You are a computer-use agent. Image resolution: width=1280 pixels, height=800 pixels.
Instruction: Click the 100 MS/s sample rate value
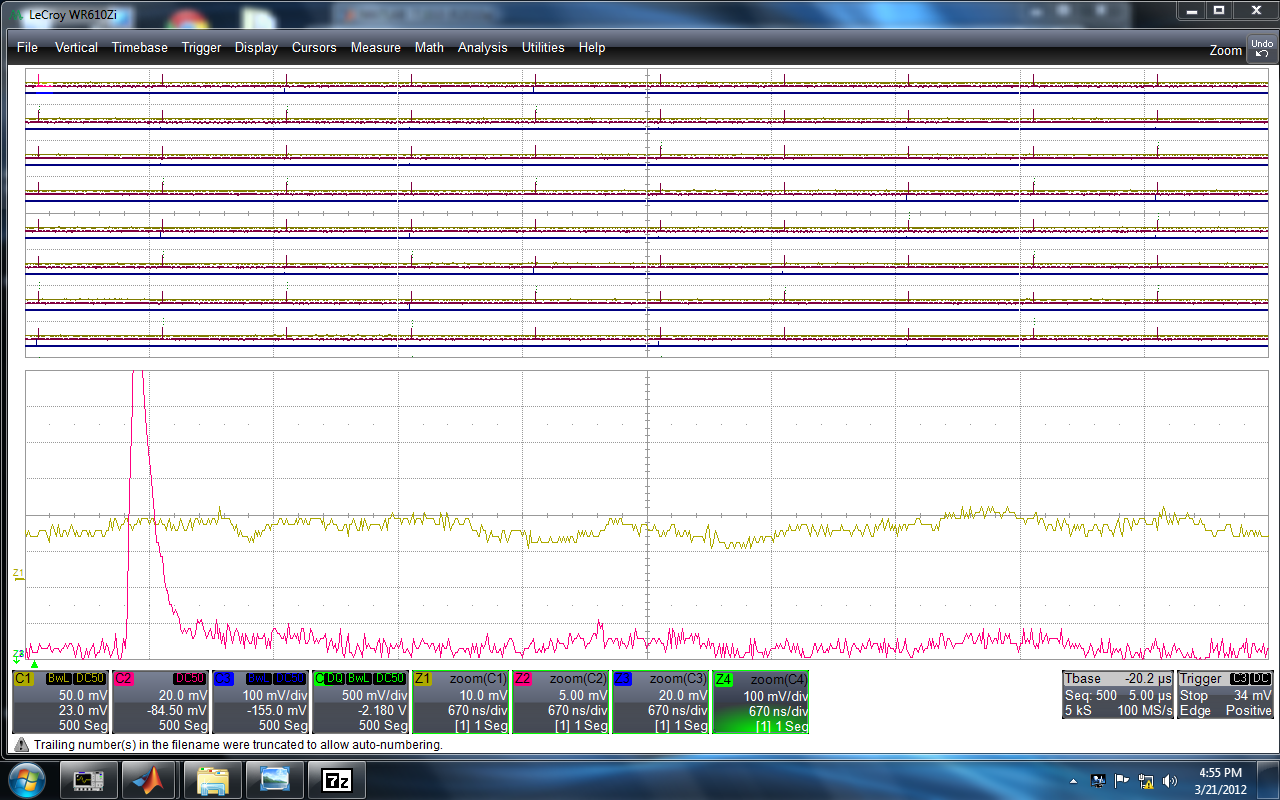click(x=1144, y=710)
